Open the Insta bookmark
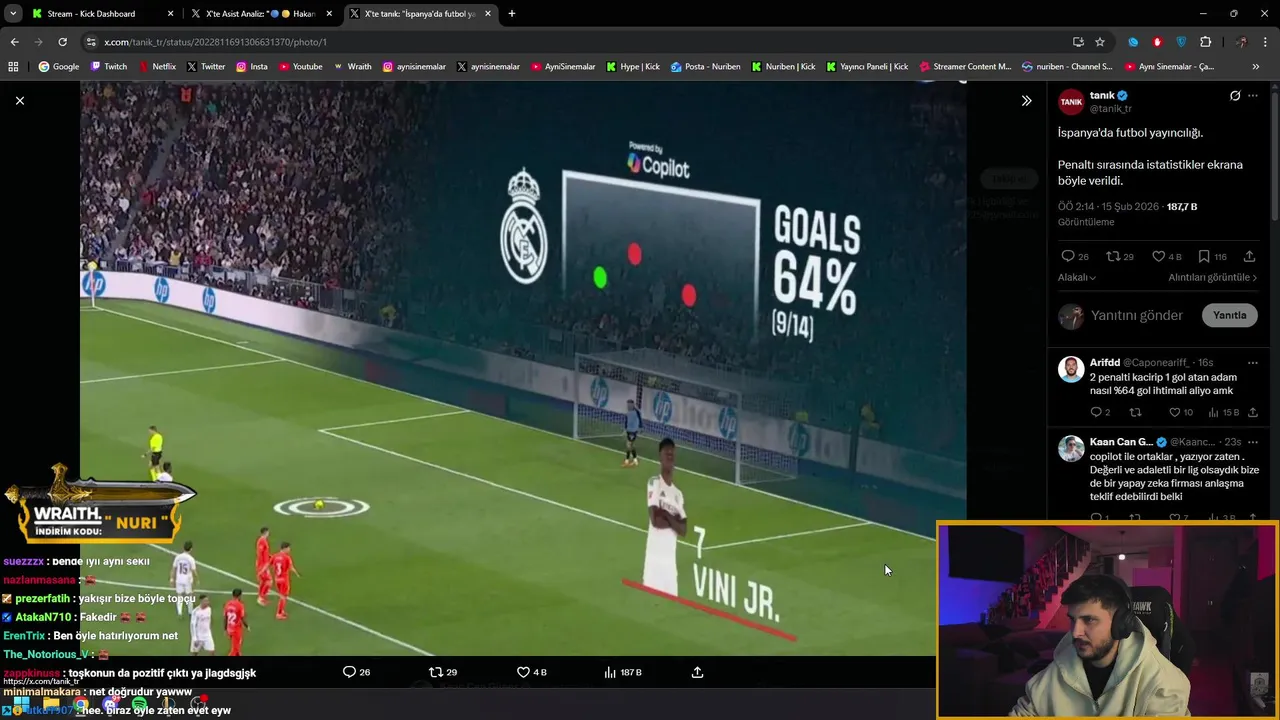Screen dimensions: 1280x720 (251, 67)
